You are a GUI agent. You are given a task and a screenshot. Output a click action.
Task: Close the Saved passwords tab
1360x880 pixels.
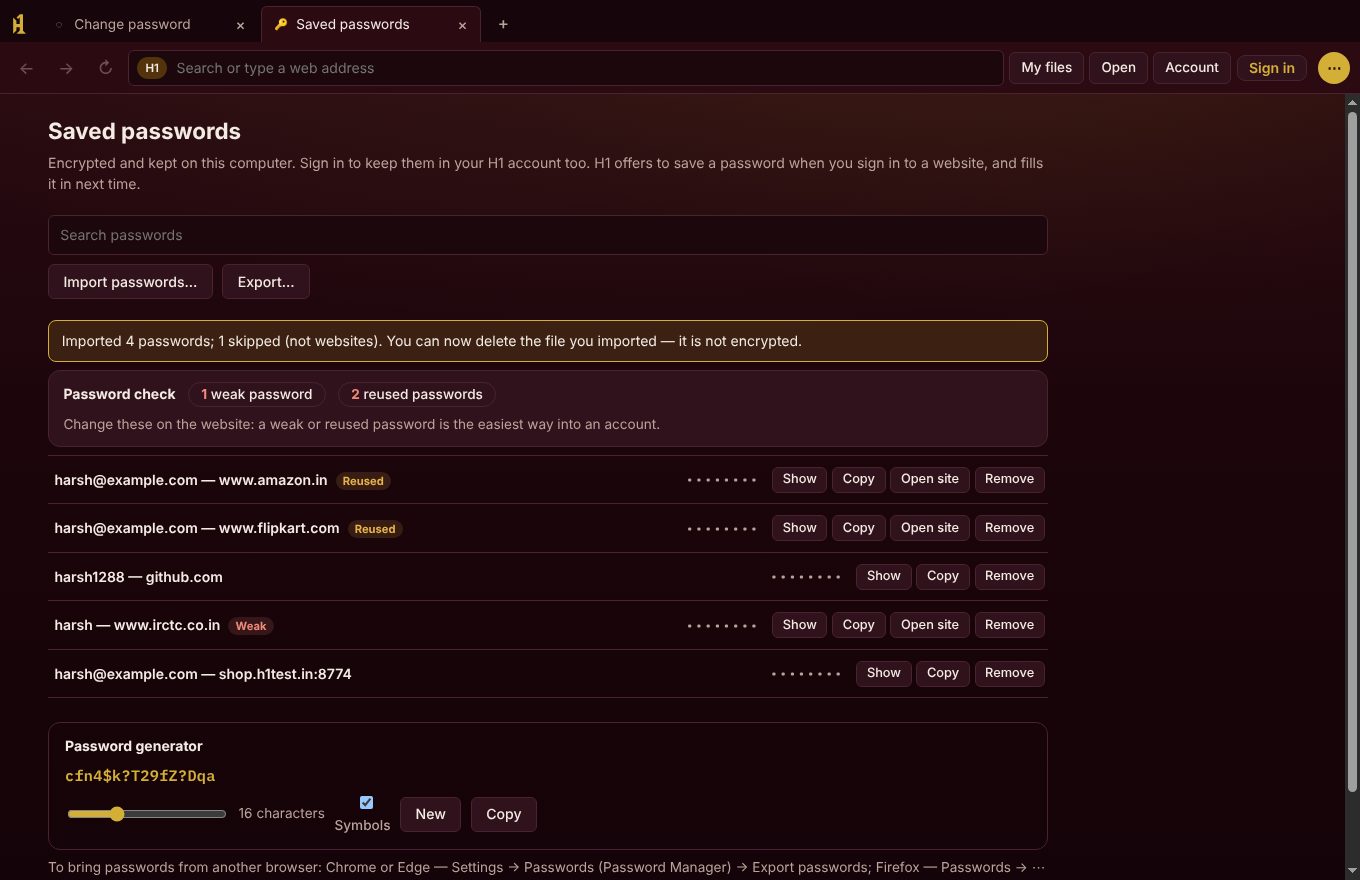coord(462,25)
